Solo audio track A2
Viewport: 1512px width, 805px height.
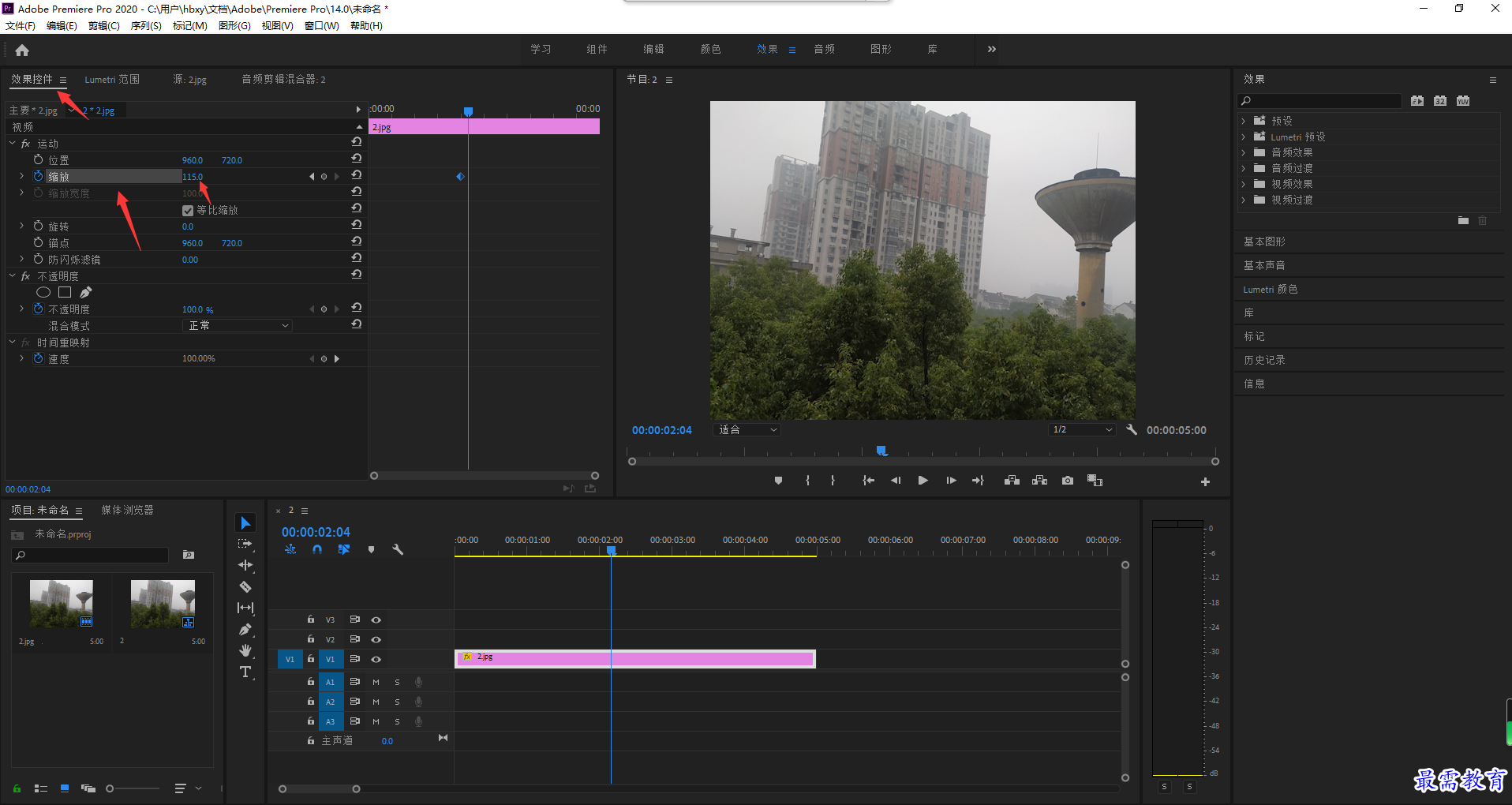coord(397,702)
